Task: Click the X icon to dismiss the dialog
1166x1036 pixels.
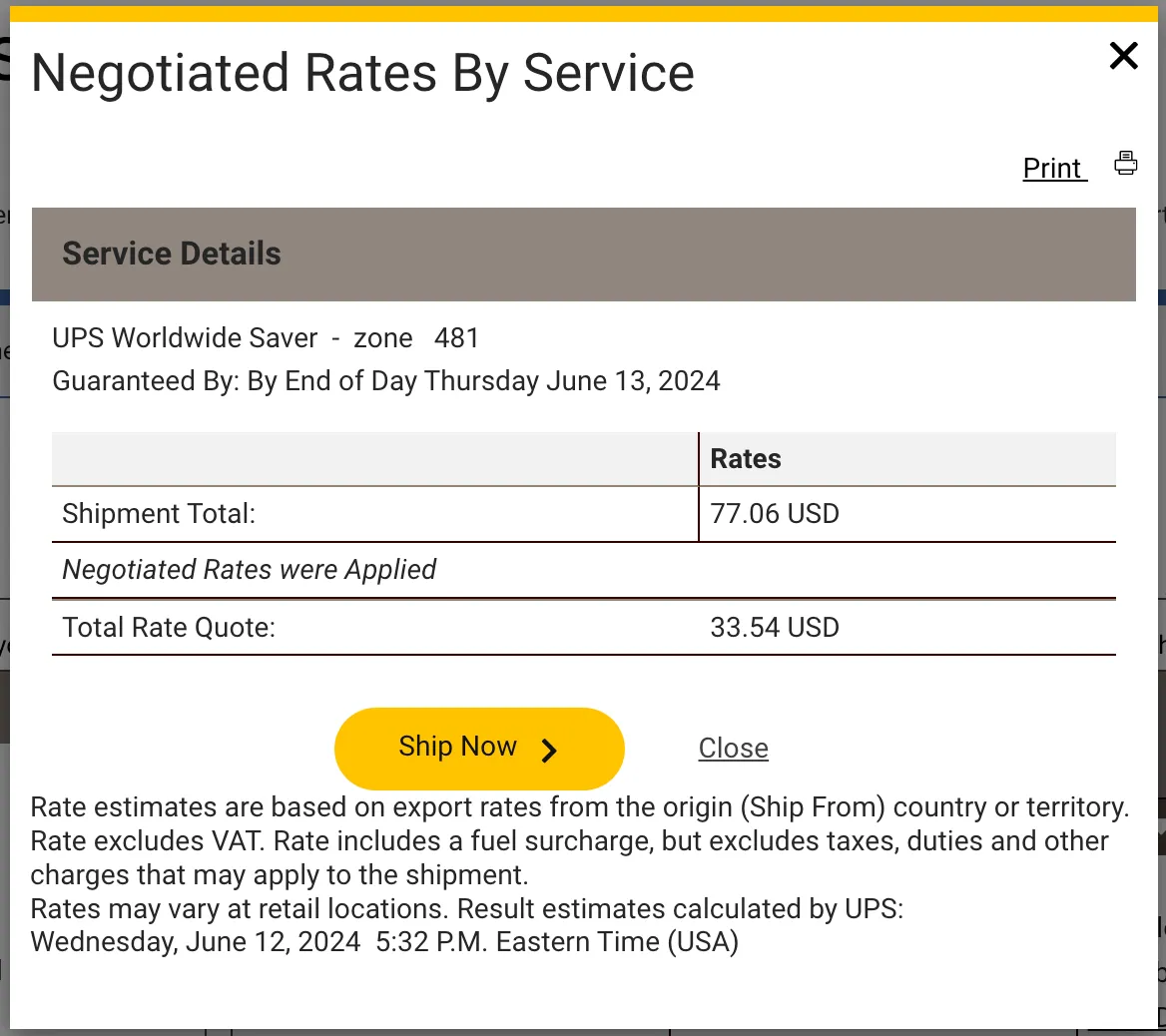Action: (1123, 57)
